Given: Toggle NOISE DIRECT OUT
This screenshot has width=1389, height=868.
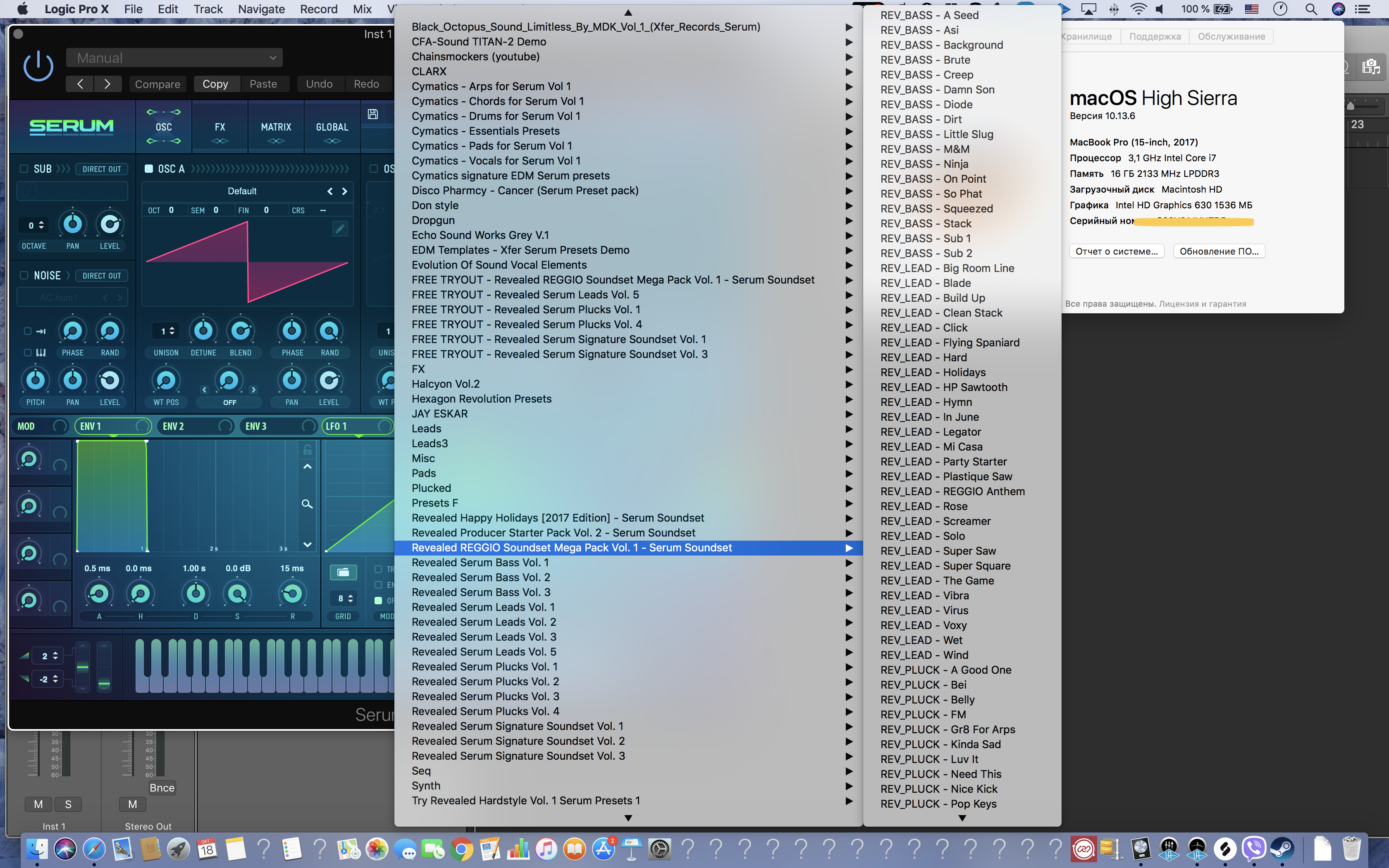Looking at the screenshot, I should pyautogui.click(x=102, y=276).
